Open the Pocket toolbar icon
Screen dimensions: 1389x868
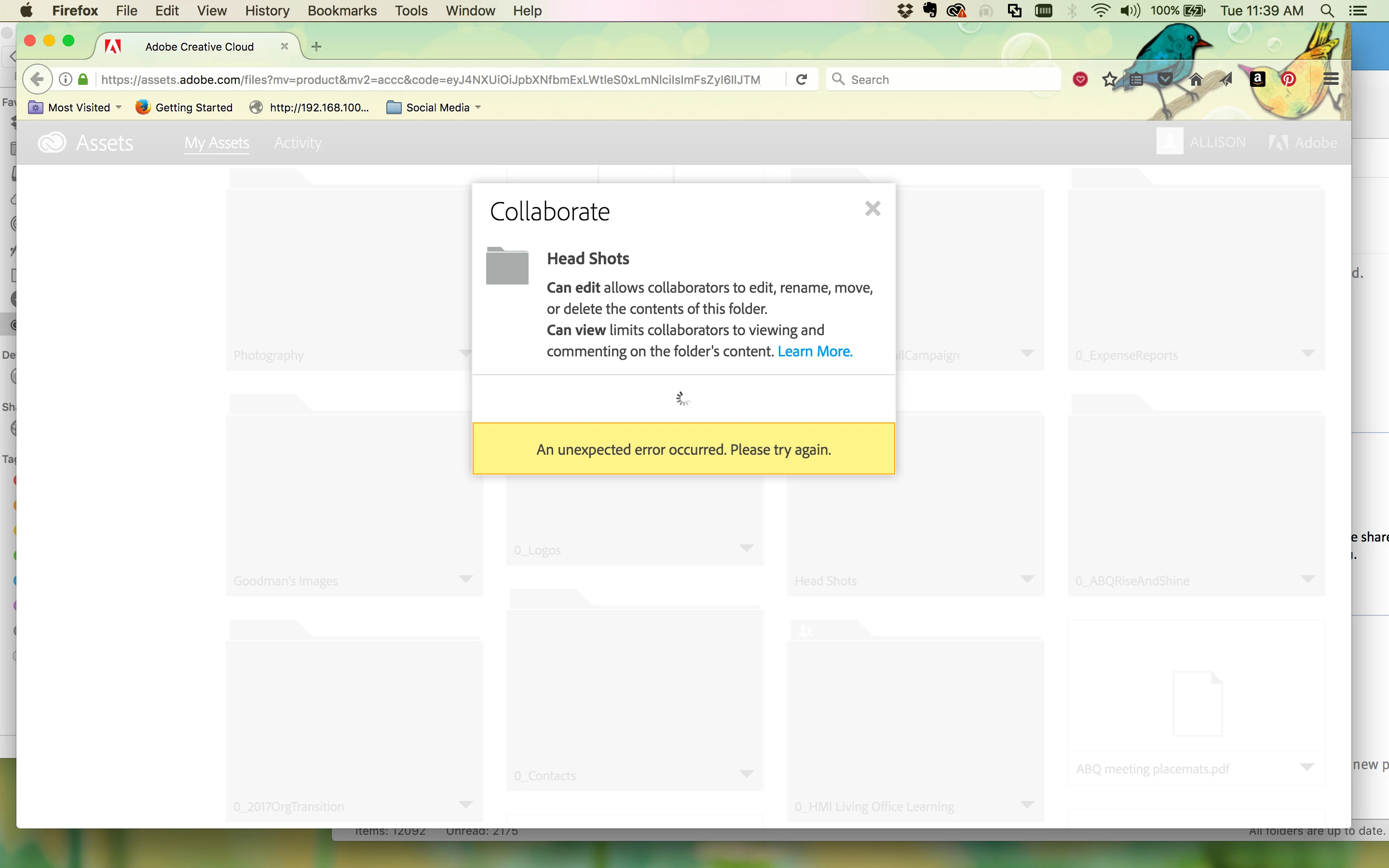click(1165, 79)
